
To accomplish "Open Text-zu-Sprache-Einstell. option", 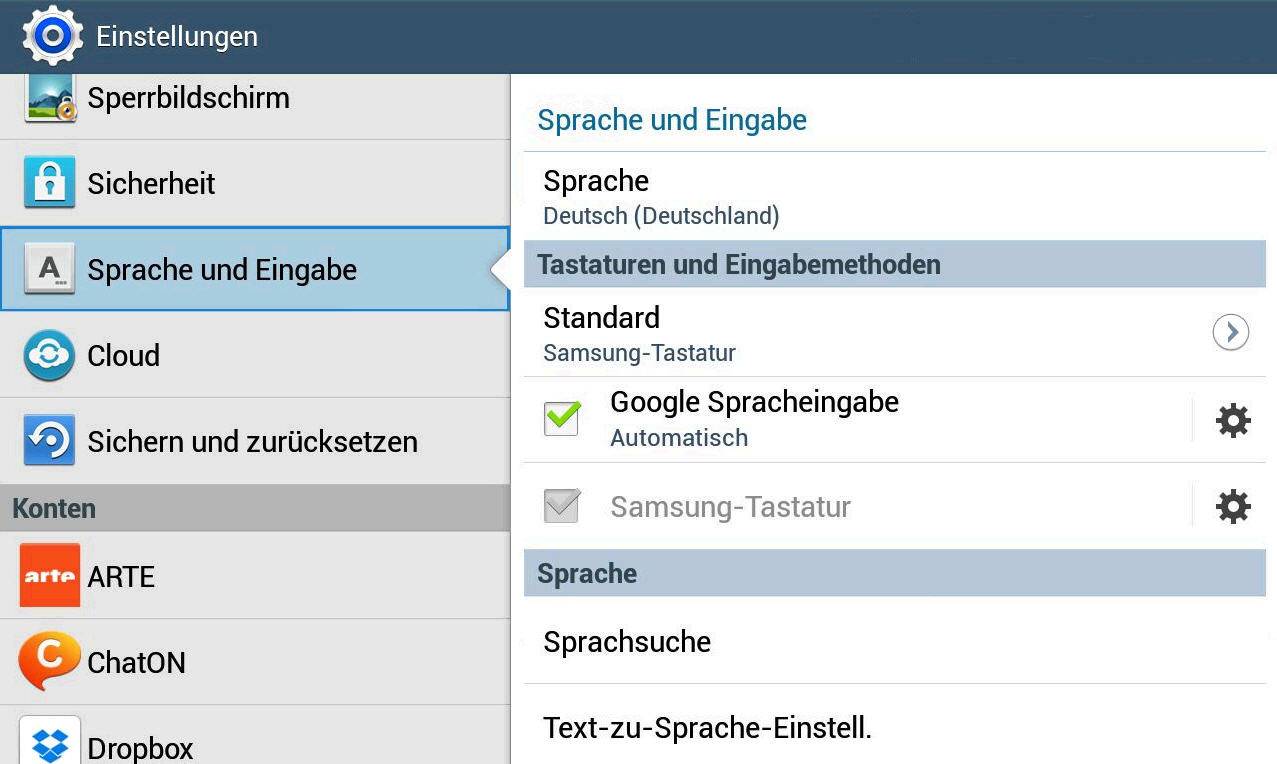I will [707, 728].
